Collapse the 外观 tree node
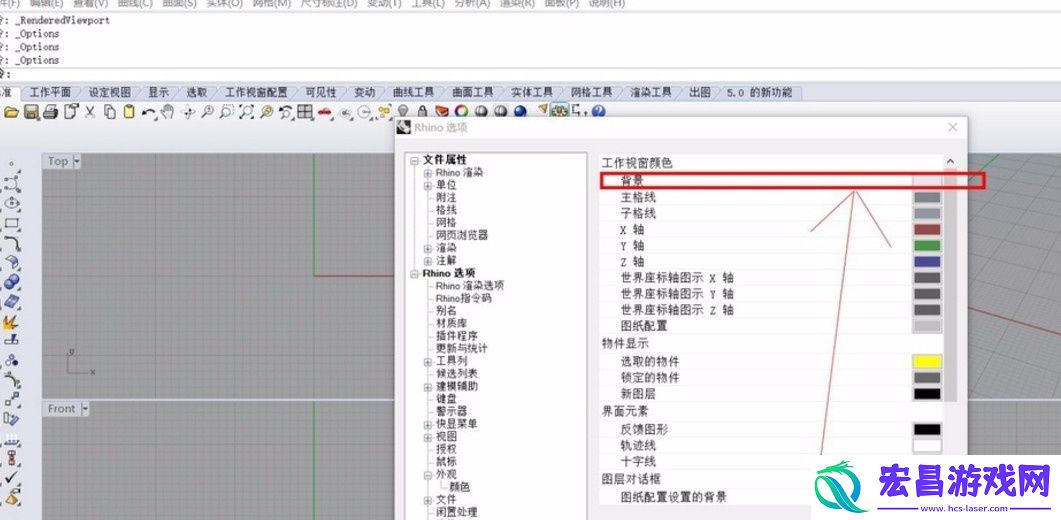 click(x=428, y=475)
